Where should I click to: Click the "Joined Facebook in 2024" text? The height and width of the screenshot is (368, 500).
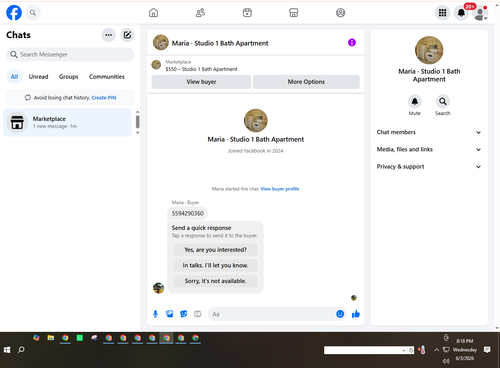pos(256,151)
